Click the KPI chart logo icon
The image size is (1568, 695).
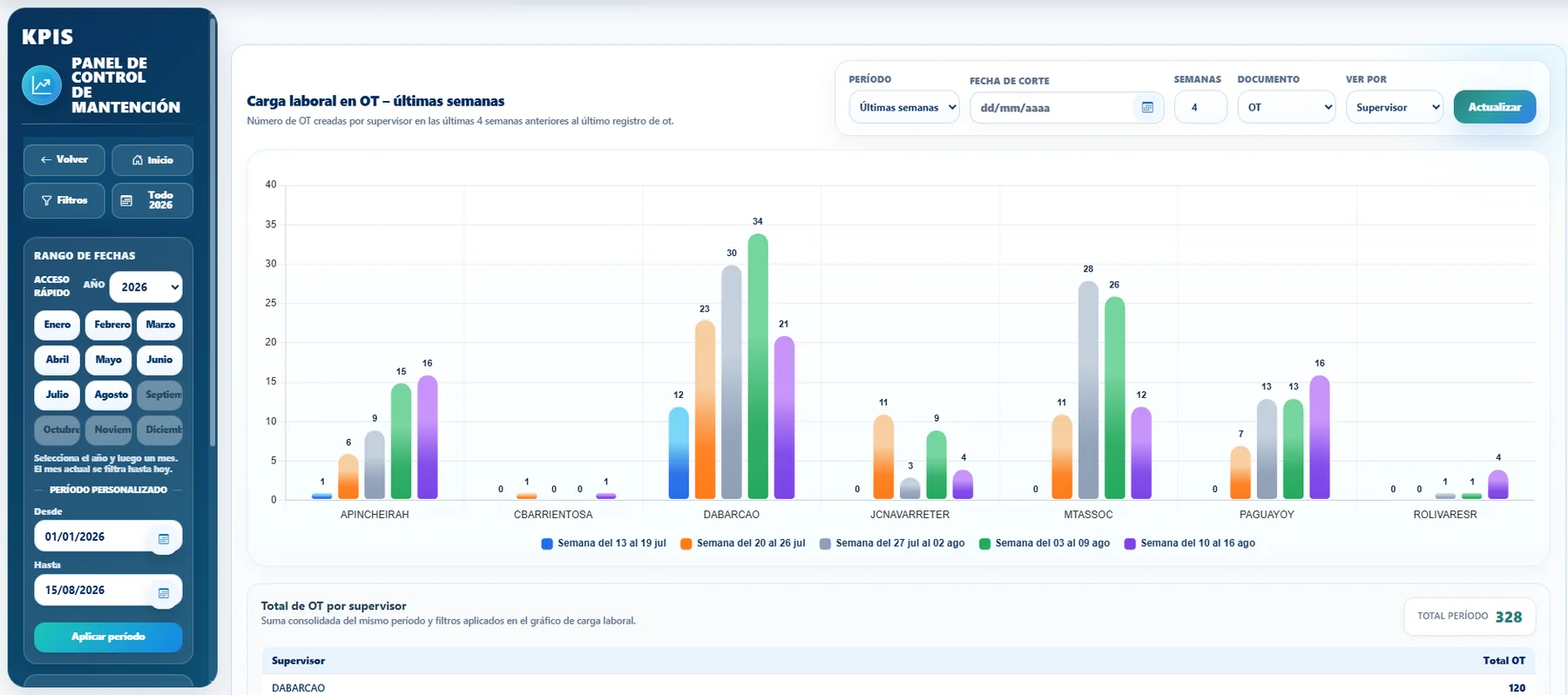[x=41, y=85]
